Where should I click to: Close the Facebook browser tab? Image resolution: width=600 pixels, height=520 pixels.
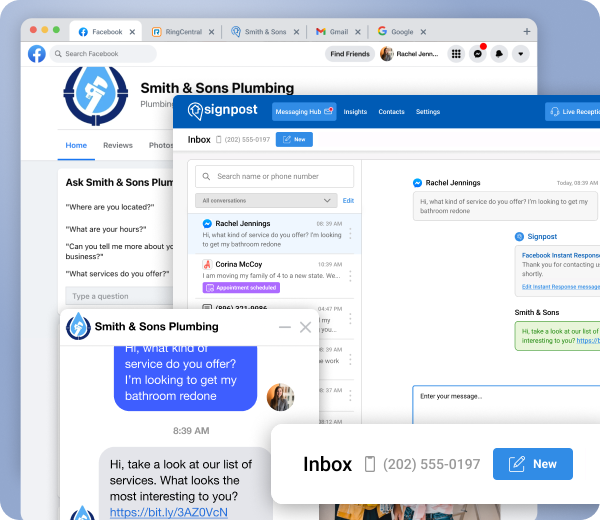(132, 32)
